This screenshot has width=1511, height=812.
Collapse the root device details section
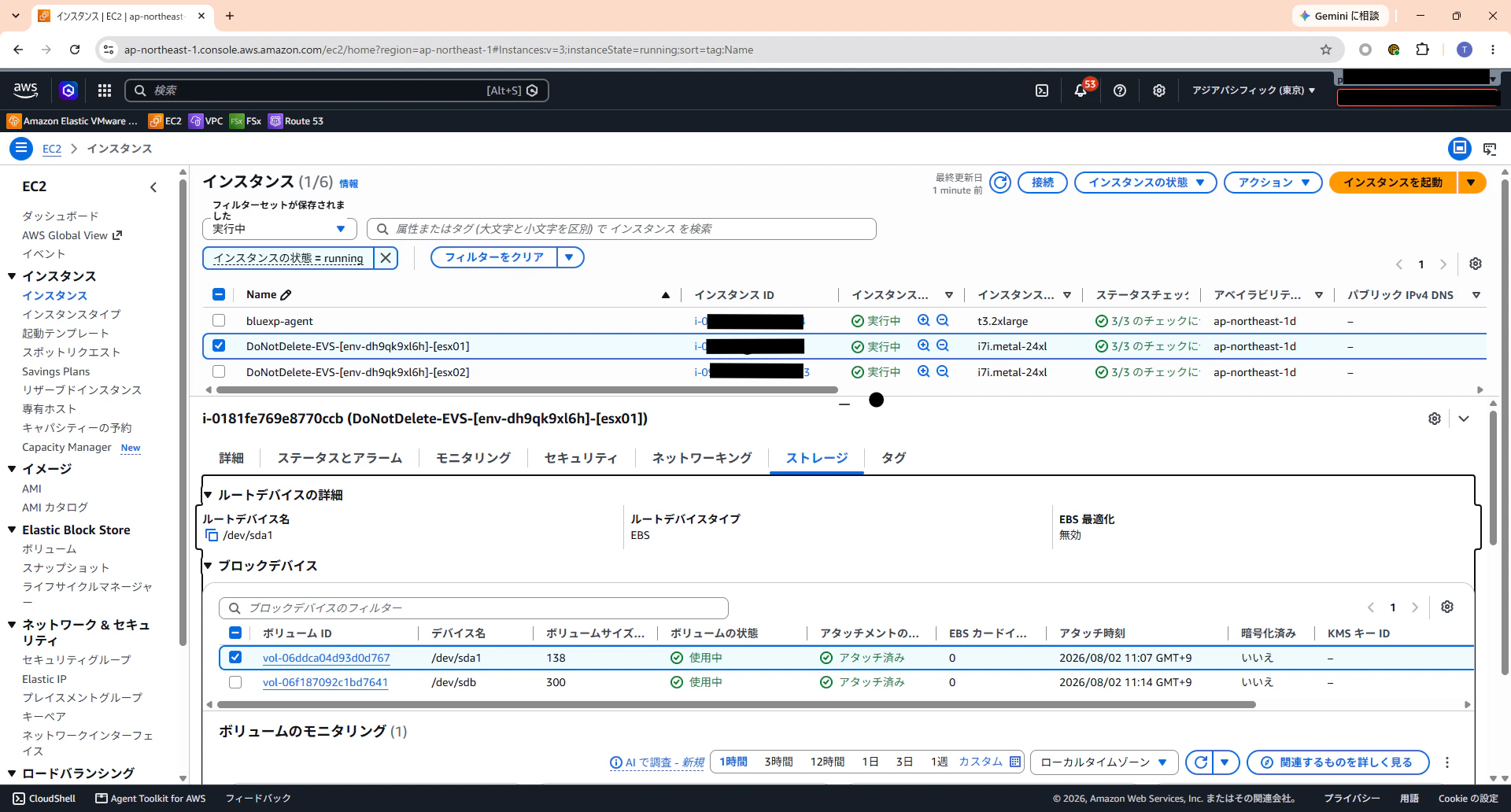(209, 495)
